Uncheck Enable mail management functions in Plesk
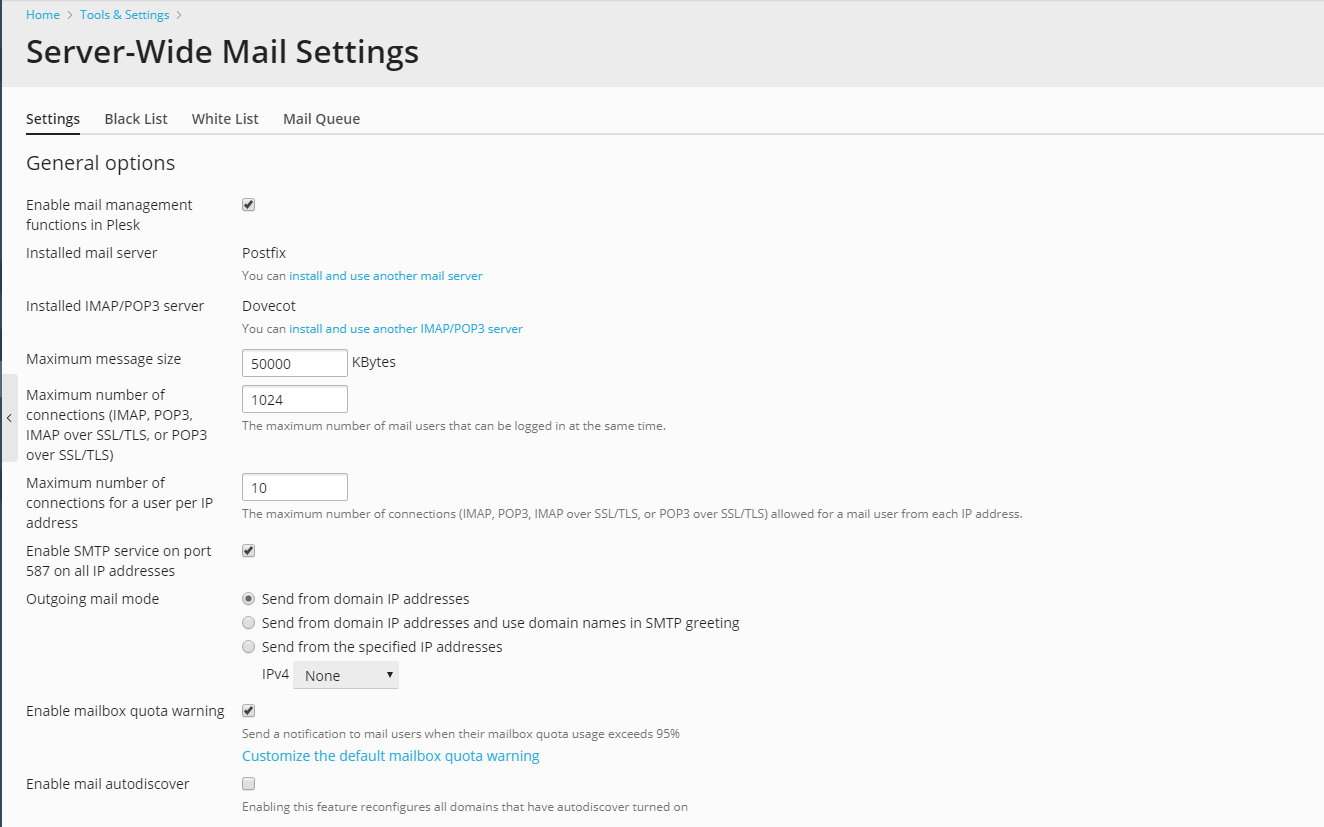This screenshot has width=1324, height=827. [249, 205]
